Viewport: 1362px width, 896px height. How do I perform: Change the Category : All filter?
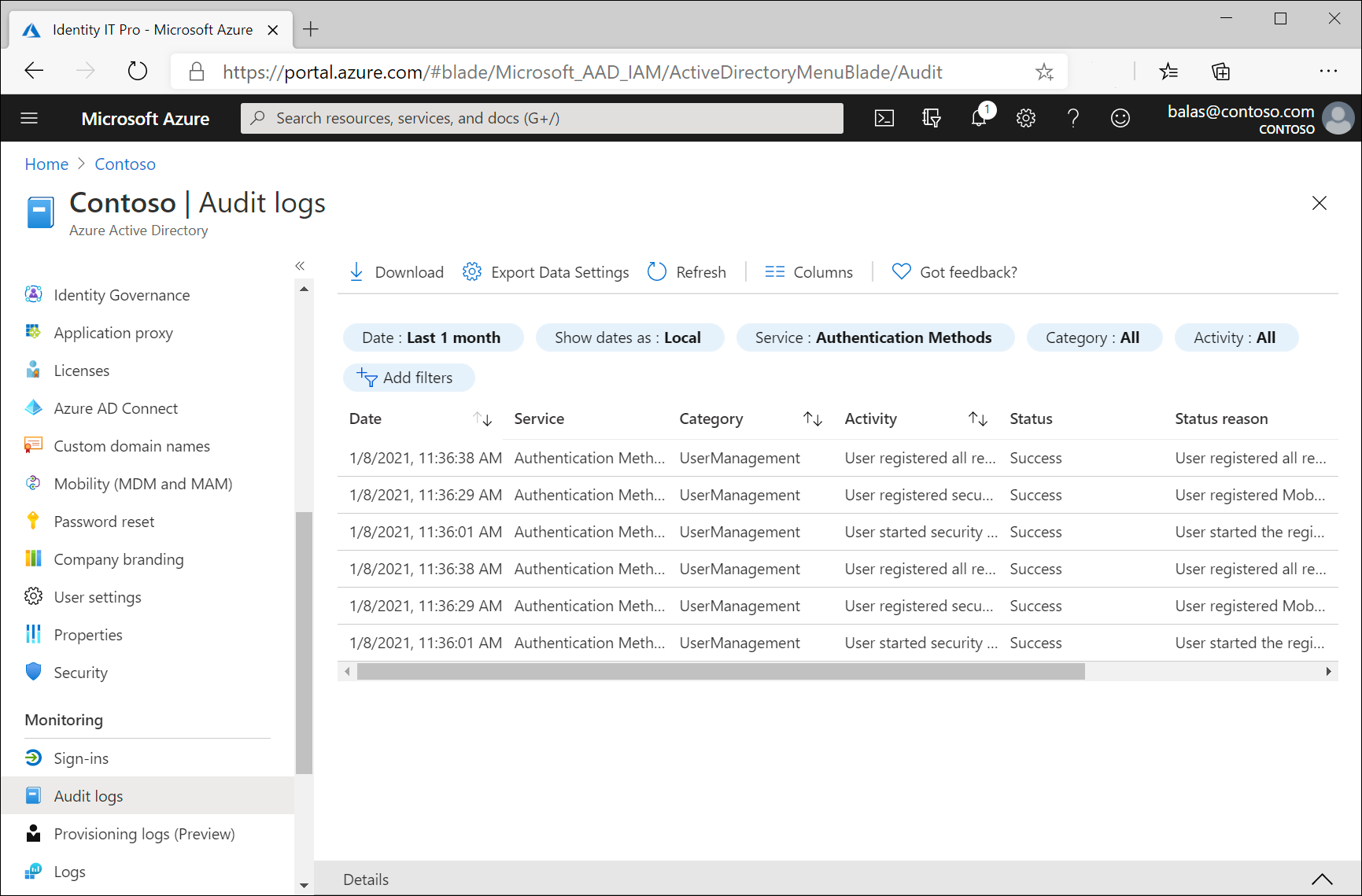coord(1094,337)
